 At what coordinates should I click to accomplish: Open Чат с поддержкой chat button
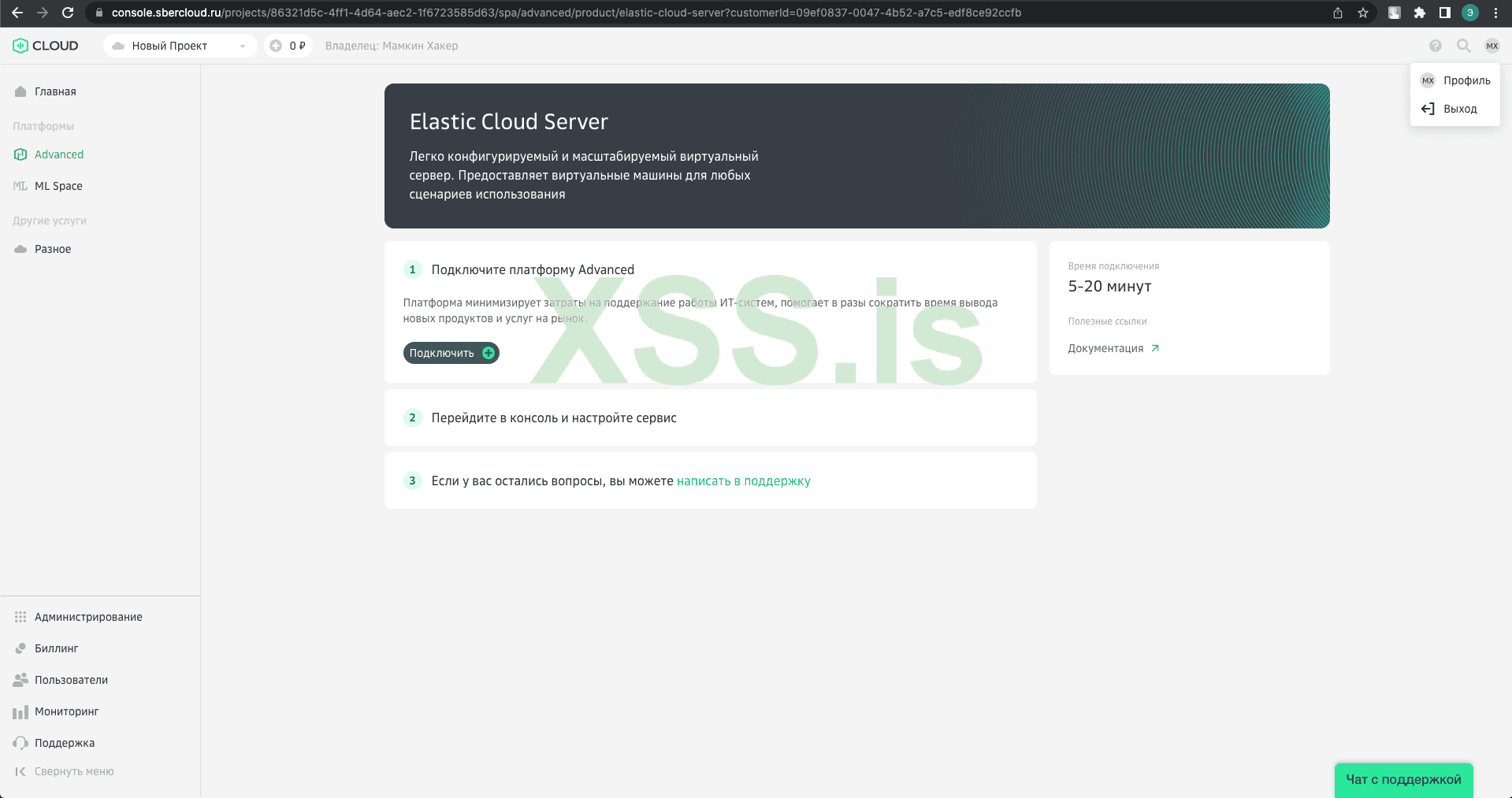click(x=1403, y=780)
